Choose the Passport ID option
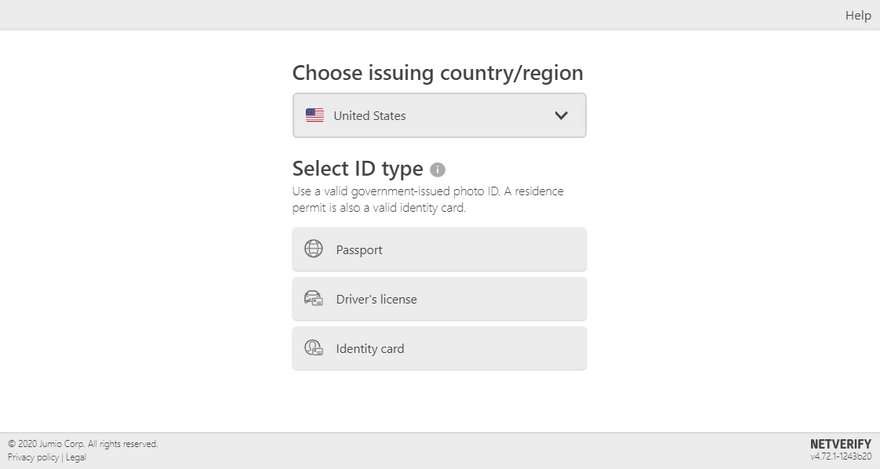Image resolution: width=880 pixels, height=469 pixels. pyautogui.click(x=439, y=249)
